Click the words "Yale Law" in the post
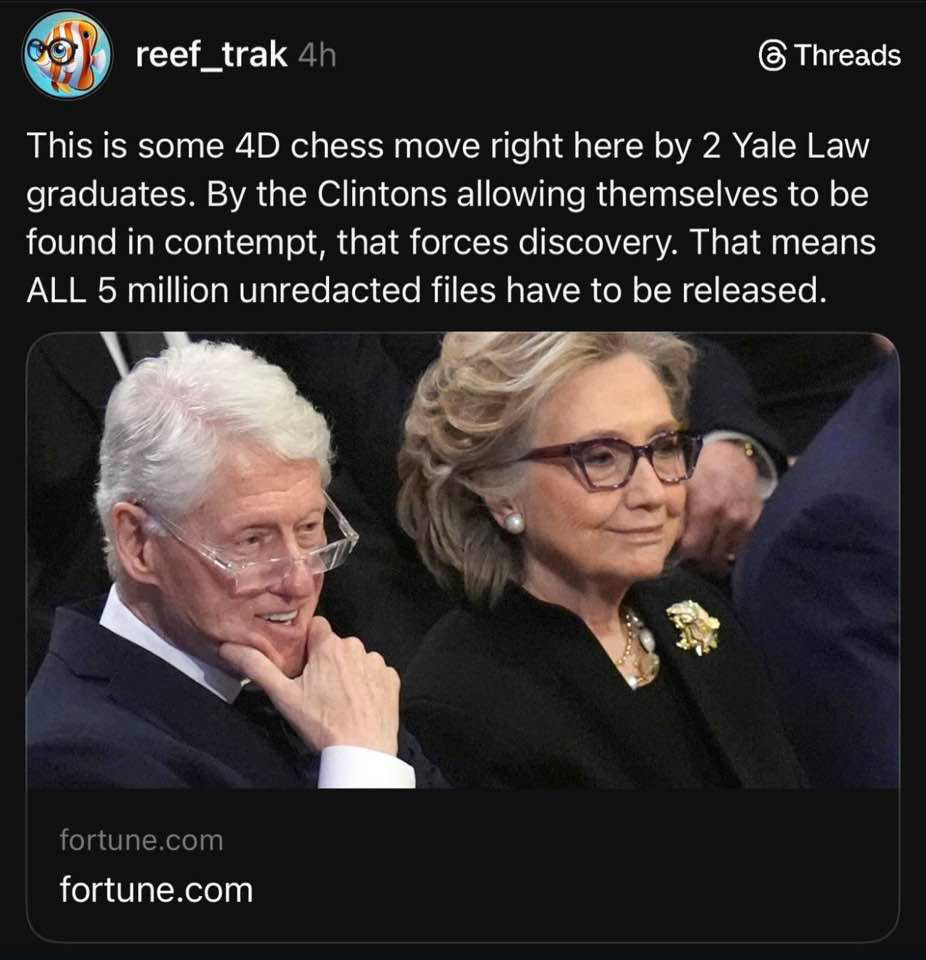 [801, 146]
